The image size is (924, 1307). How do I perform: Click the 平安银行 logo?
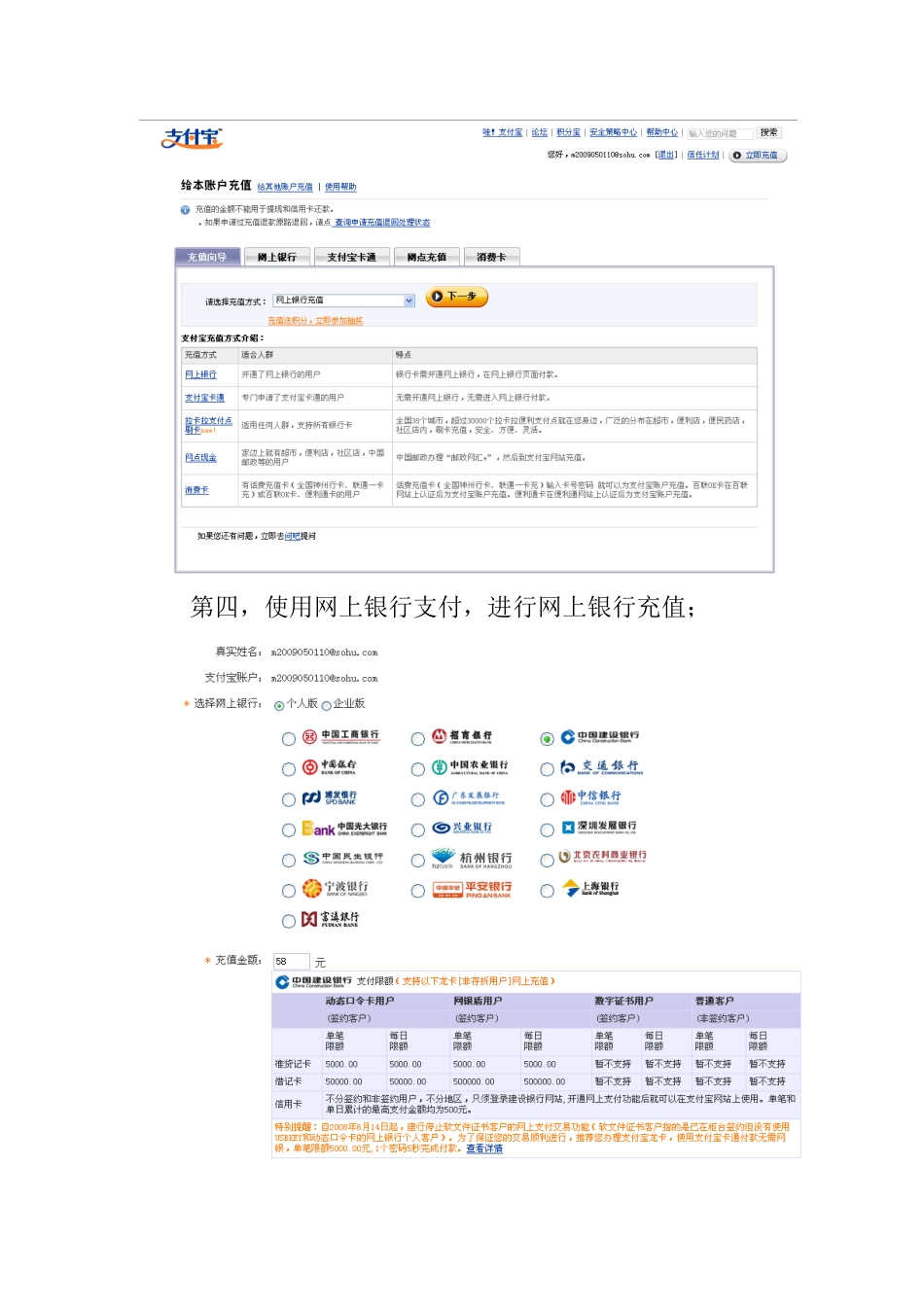[x=472, y=890]
